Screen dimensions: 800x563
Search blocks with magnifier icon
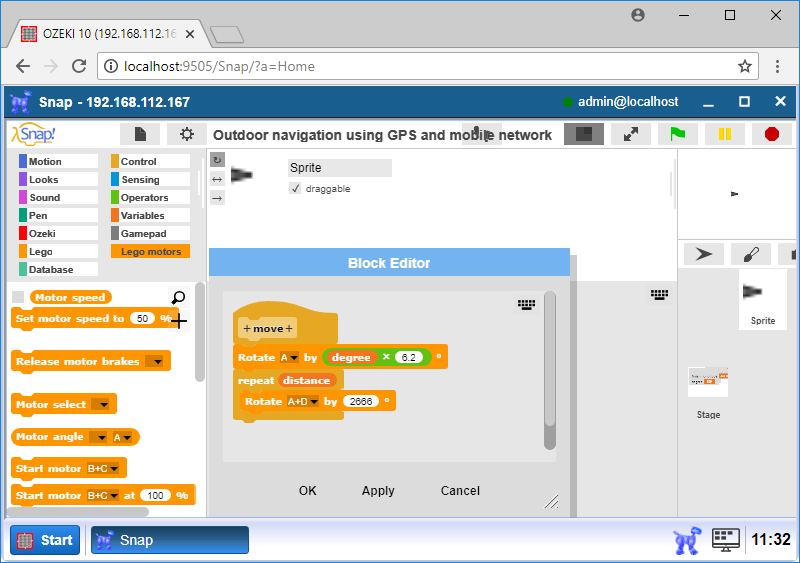178,297
